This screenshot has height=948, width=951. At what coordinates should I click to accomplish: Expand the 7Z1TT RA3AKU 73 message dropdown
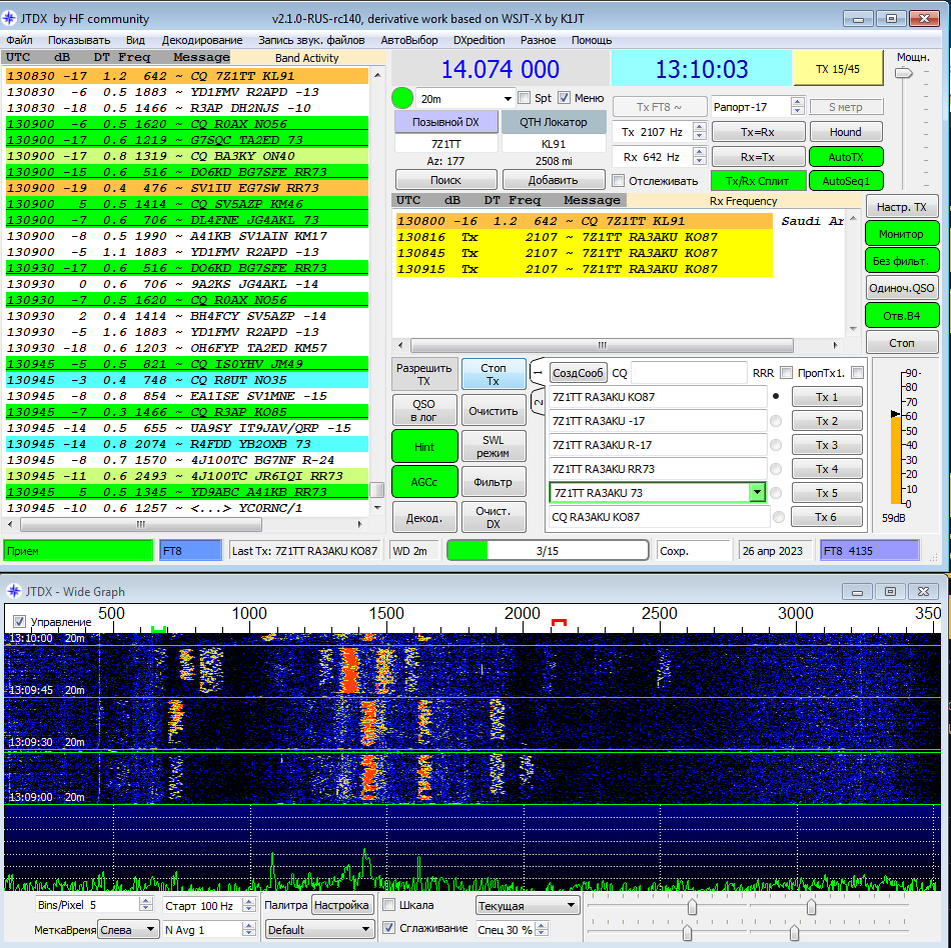(757, 492)
